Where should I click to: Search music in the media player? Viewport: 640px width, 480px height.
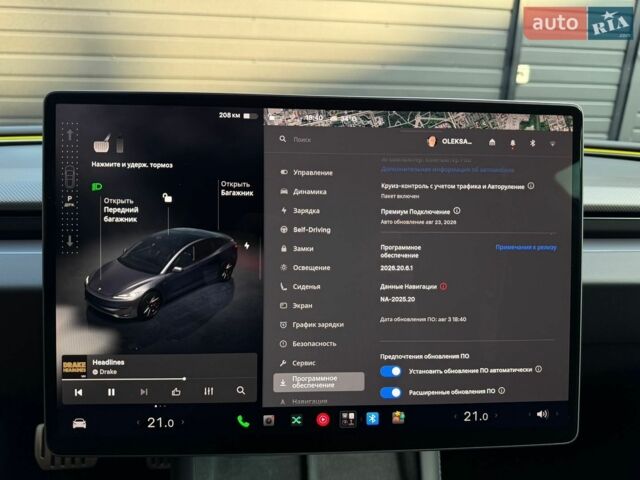tap(241, 391)
